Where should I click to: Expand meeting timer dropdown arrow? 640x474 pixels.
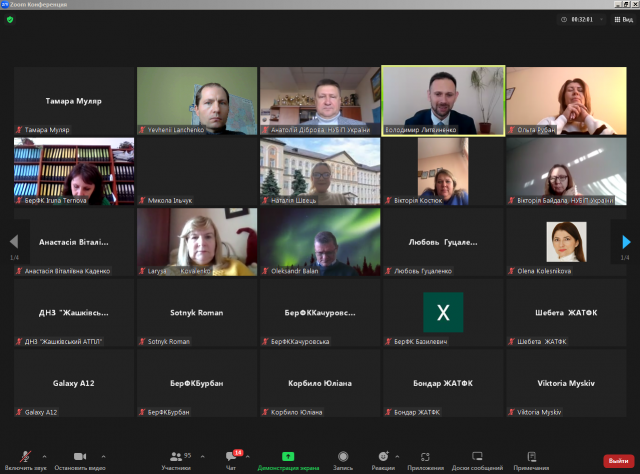601,19
